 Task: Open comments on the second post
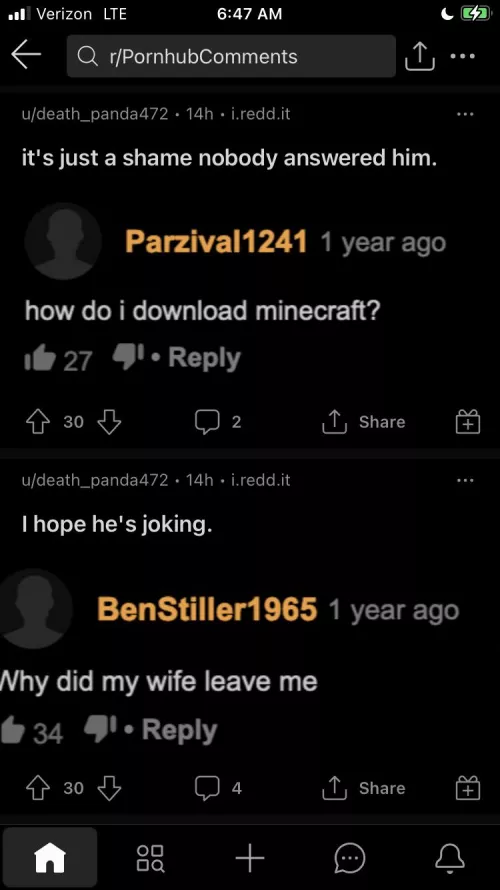tap(218, 788)
